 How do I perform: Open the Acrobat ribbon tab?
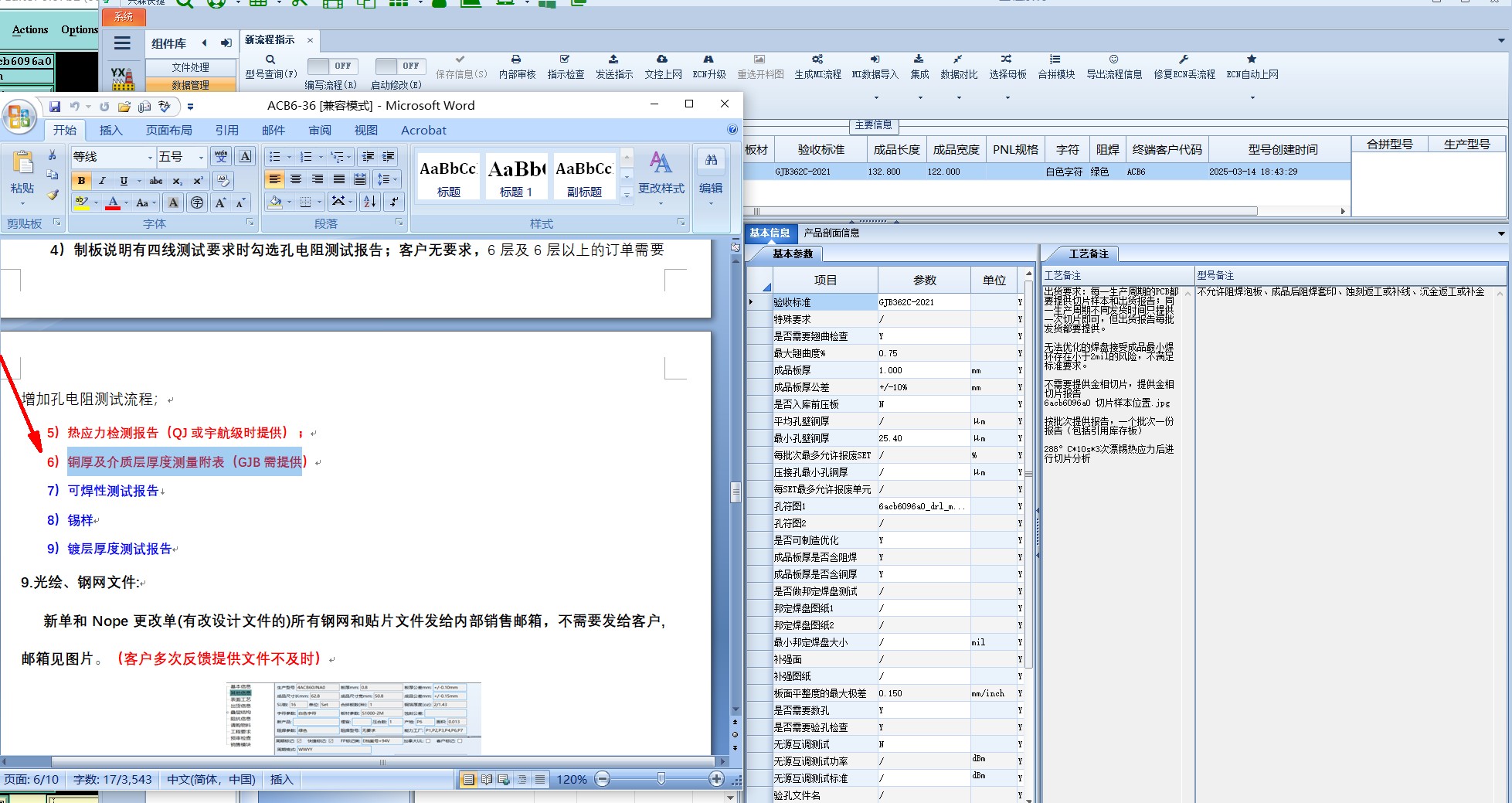(423, 130)
